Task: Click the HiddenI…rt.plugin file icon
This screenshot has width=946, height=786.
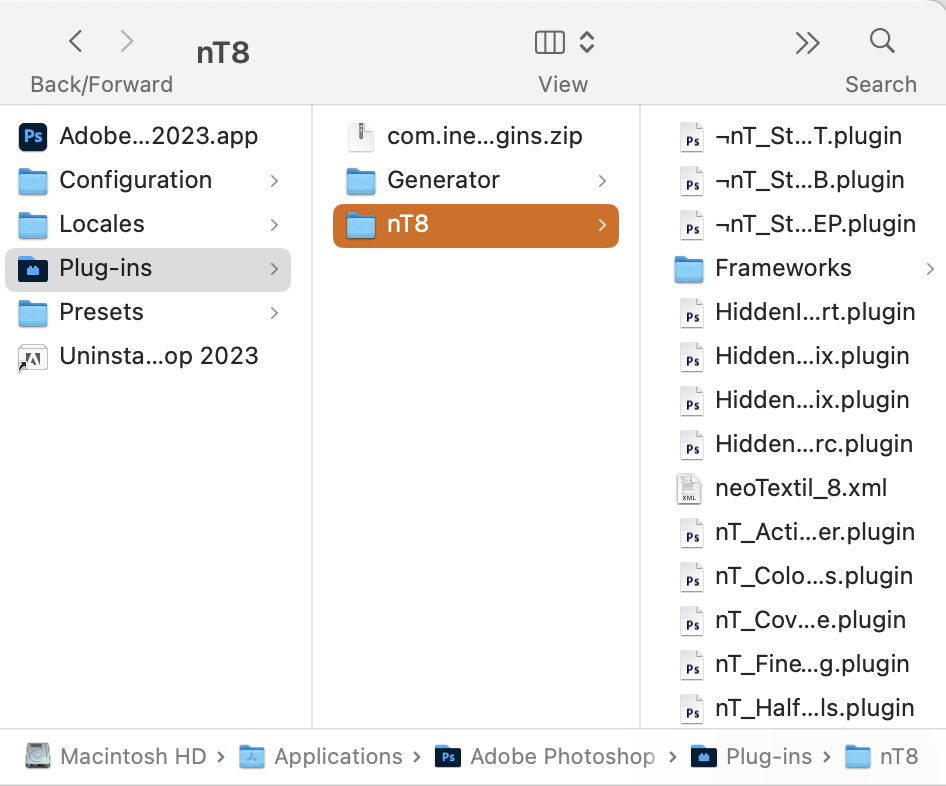Action: coord(691,312)
